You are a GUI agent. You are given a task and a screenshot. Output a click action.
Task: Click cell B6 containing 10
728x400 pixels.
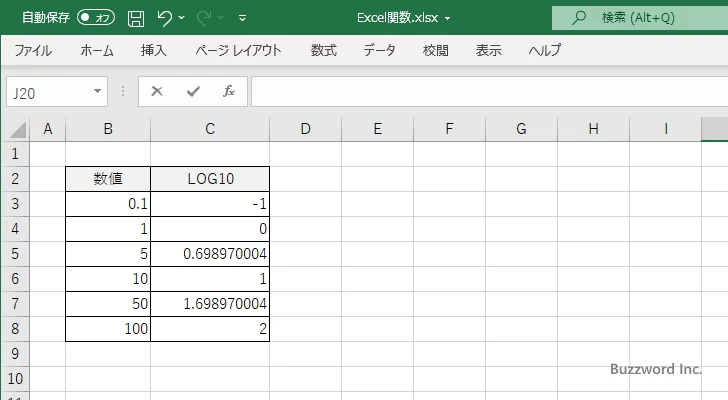pyautogui.click(x=108, y=279)
